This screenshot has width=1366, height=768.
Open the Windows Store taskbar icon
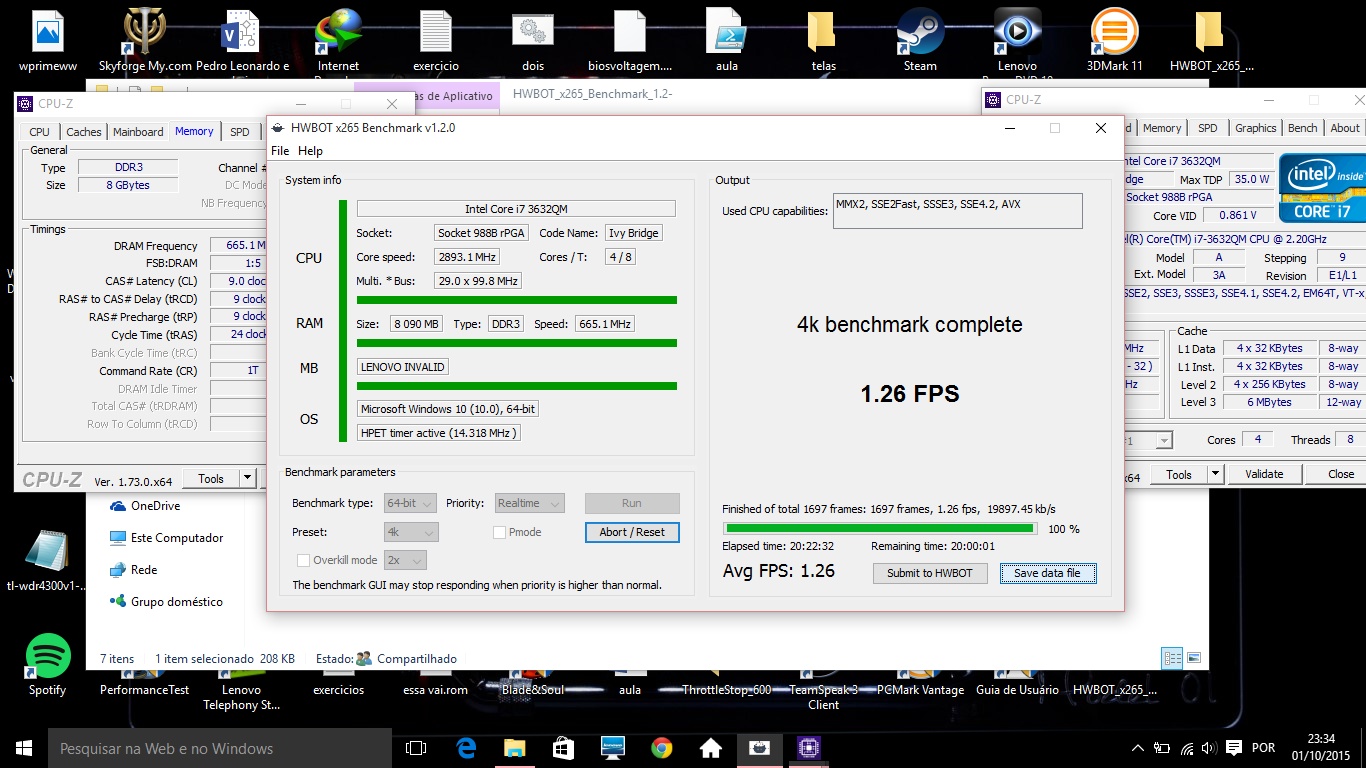[x=563, y=748]
